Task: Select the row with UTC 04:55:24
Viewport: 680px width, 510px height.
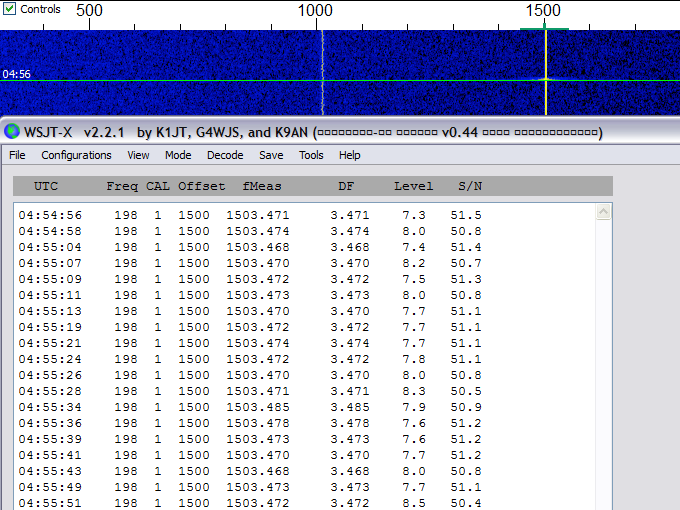Action: pos(250,359)
